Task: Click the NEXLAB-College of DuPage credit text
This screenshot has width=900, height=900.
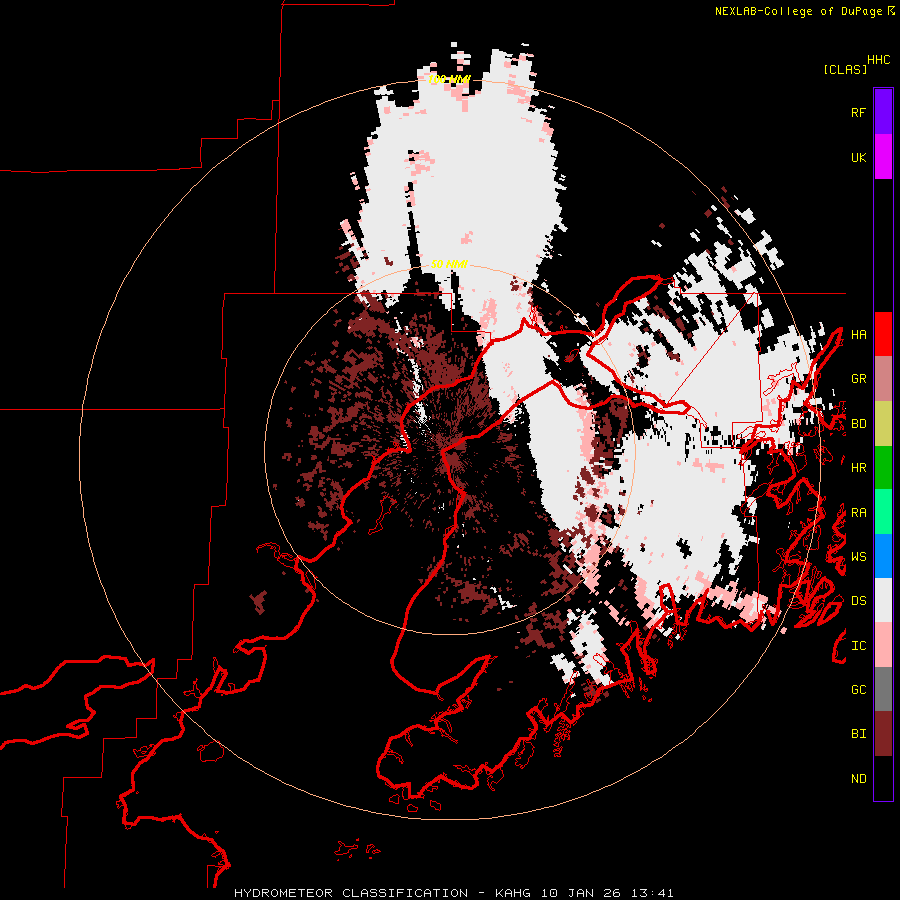Action: click(x=798, y=11)
